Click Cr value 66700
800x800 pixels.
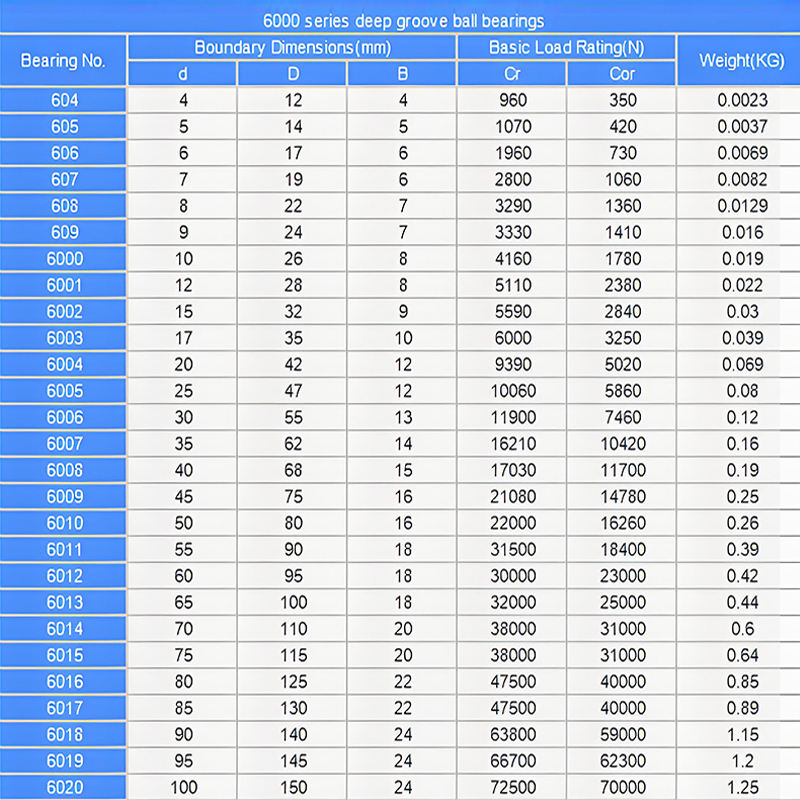click(513, 761)
